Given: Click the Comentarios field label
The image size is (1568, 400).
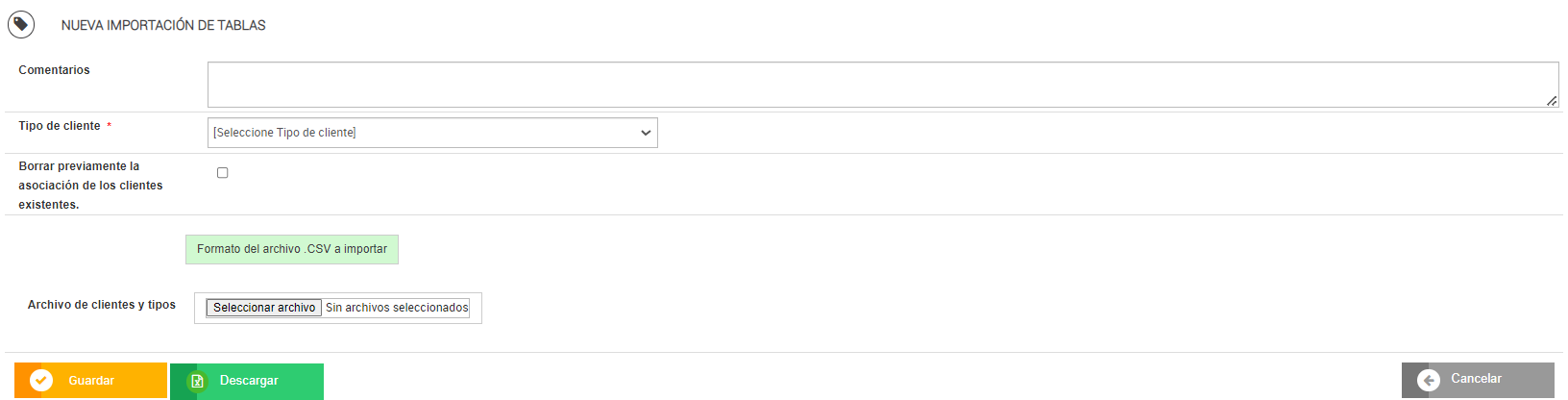Looking at the screenshot, I should pyautogui.click(x=54, y=70).
